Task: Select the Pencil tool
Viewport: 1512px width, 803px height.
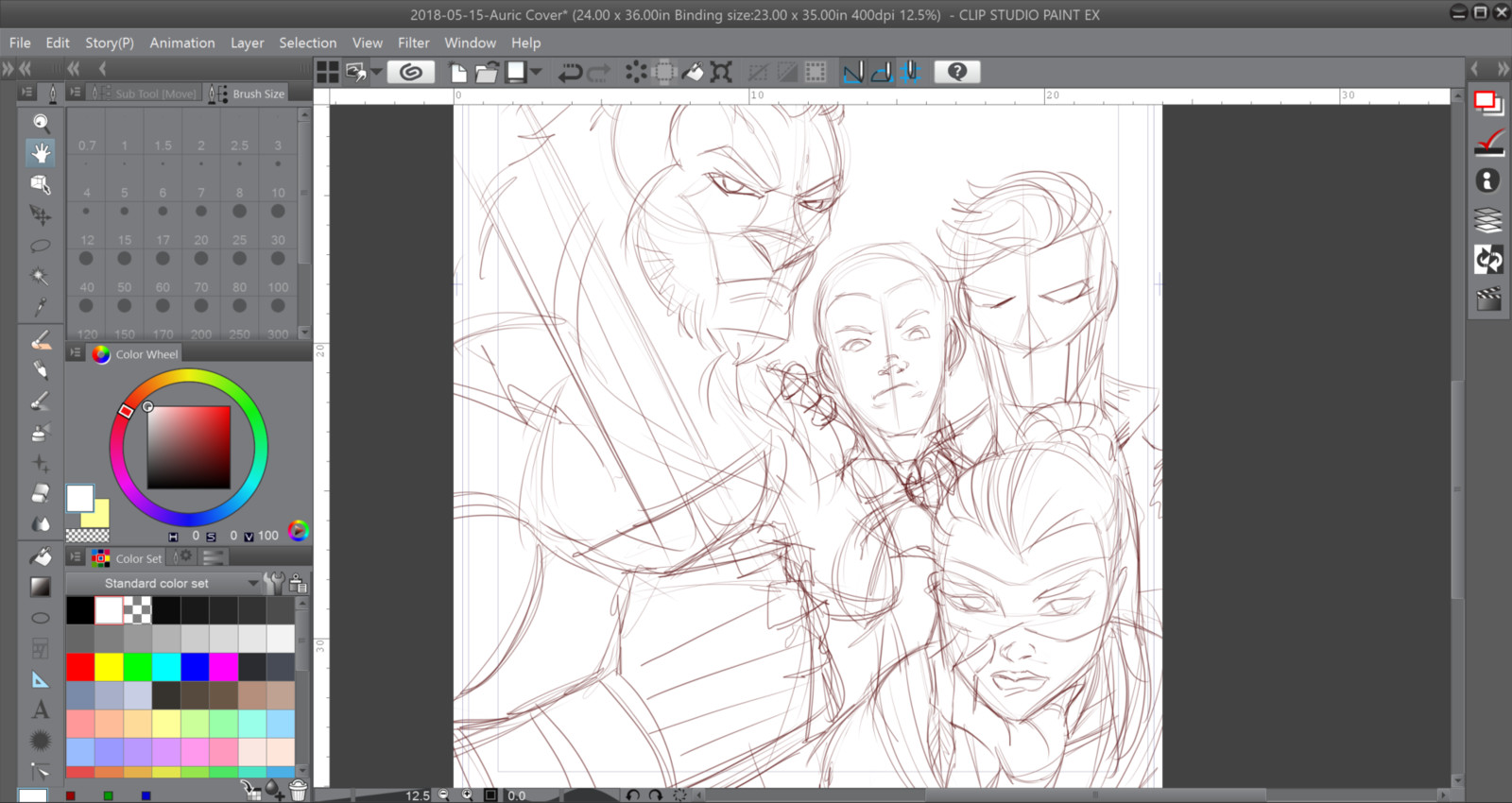Action: [41, 370]
